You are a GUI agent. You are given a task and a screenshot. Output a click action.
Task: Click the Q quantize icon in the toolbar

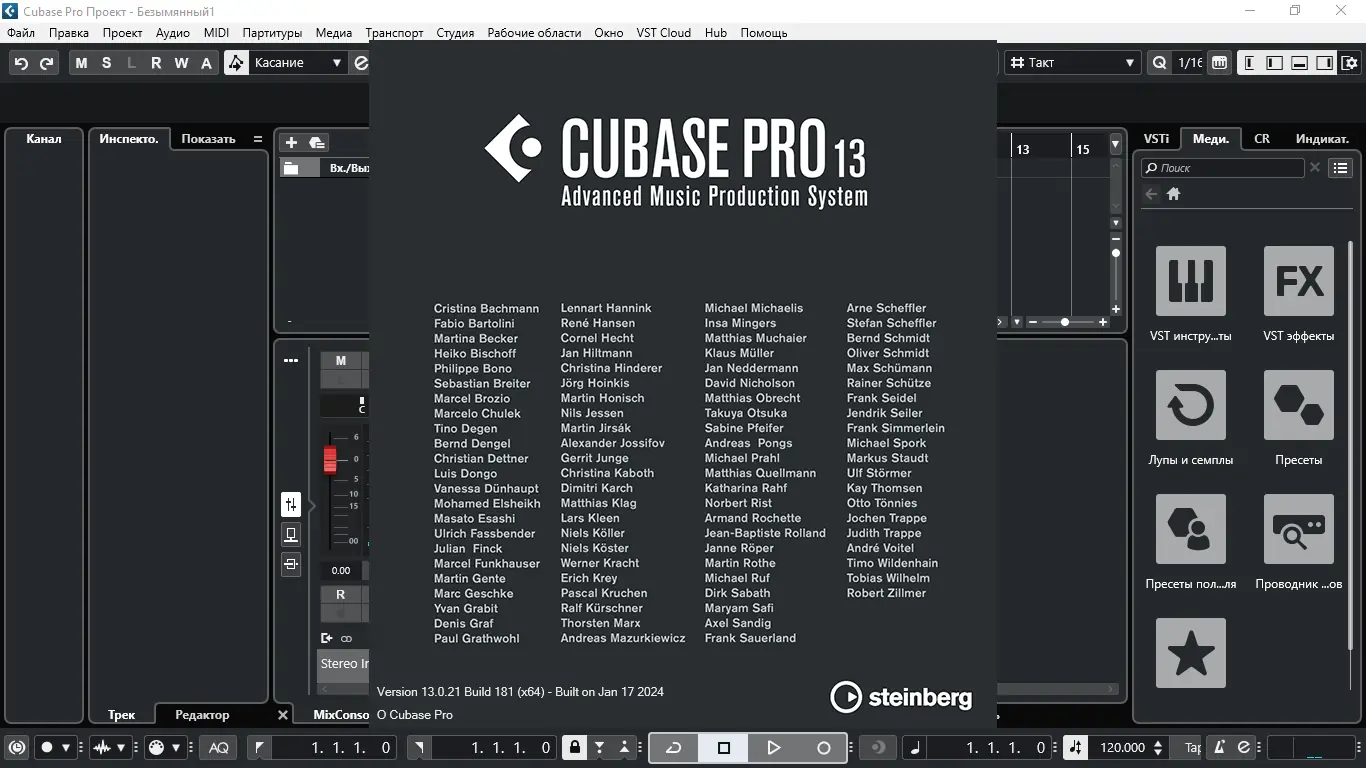pos(1159,63)
